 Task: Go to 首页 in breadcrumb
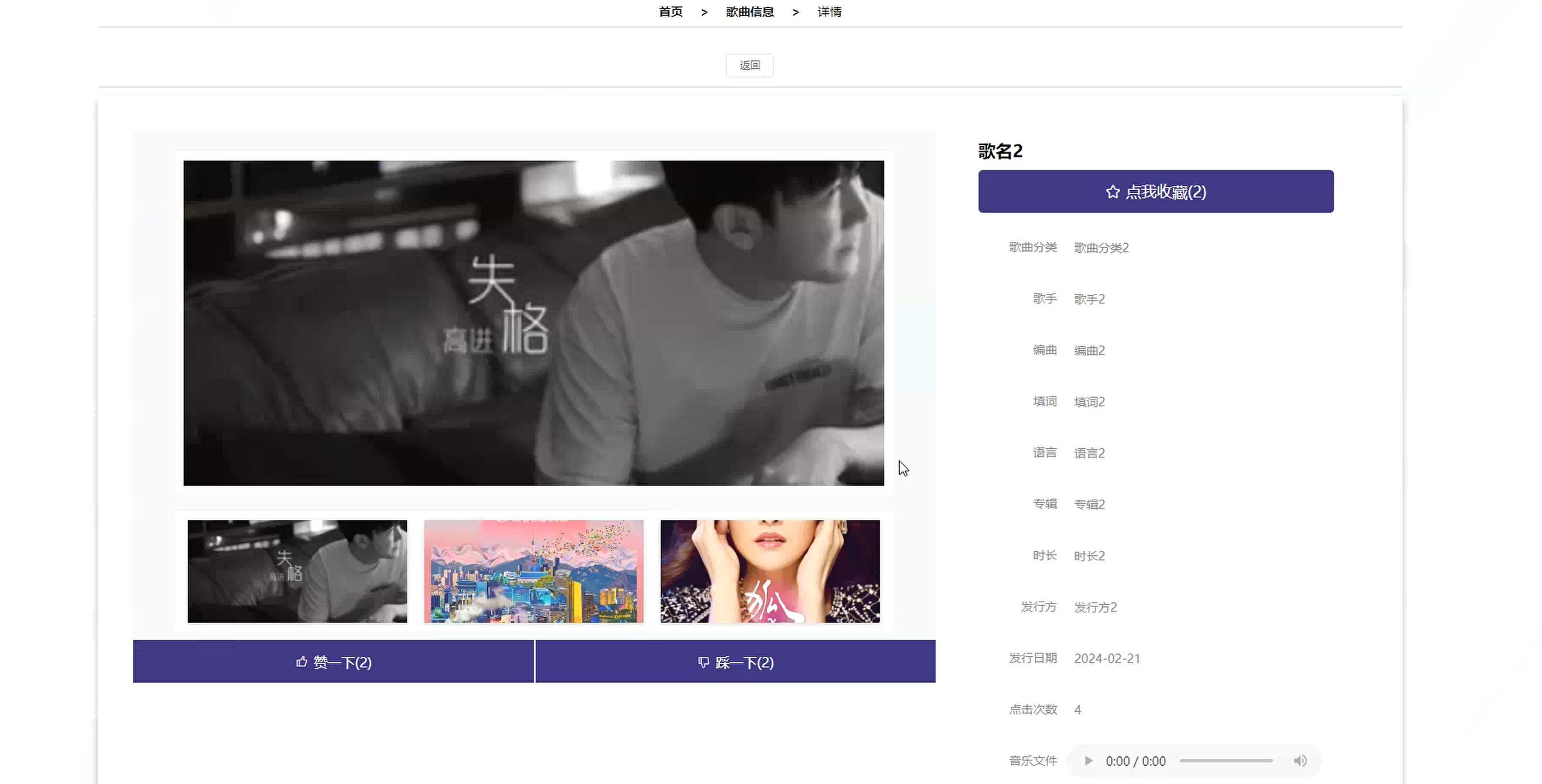pos(670,12)
